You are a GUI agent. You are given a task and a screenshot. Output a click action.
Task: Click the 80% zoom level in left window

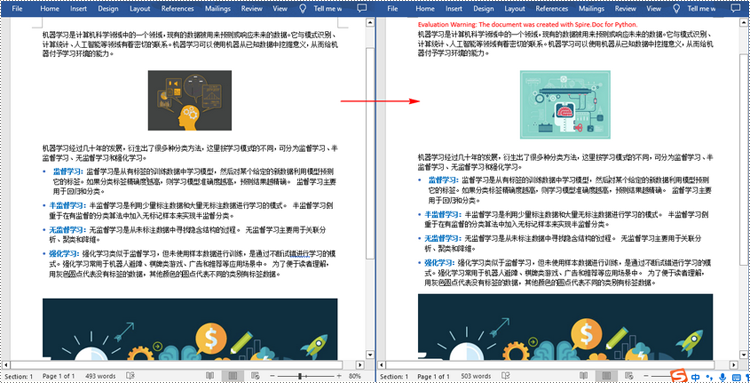[354, 376]
